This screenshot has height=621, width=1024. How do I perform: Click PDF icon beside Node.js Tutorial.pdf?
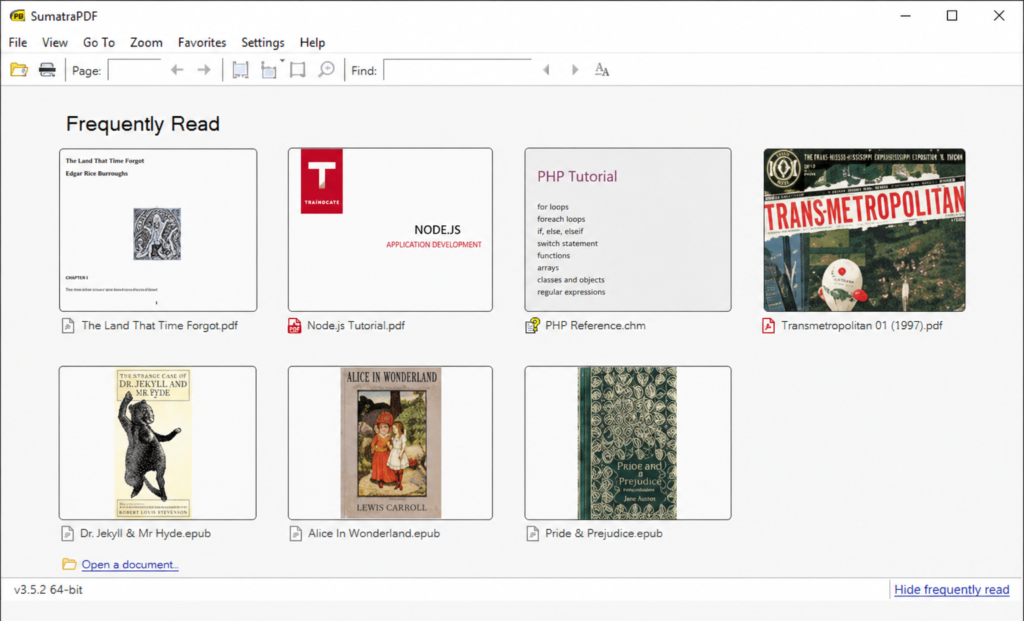(295, 325)
